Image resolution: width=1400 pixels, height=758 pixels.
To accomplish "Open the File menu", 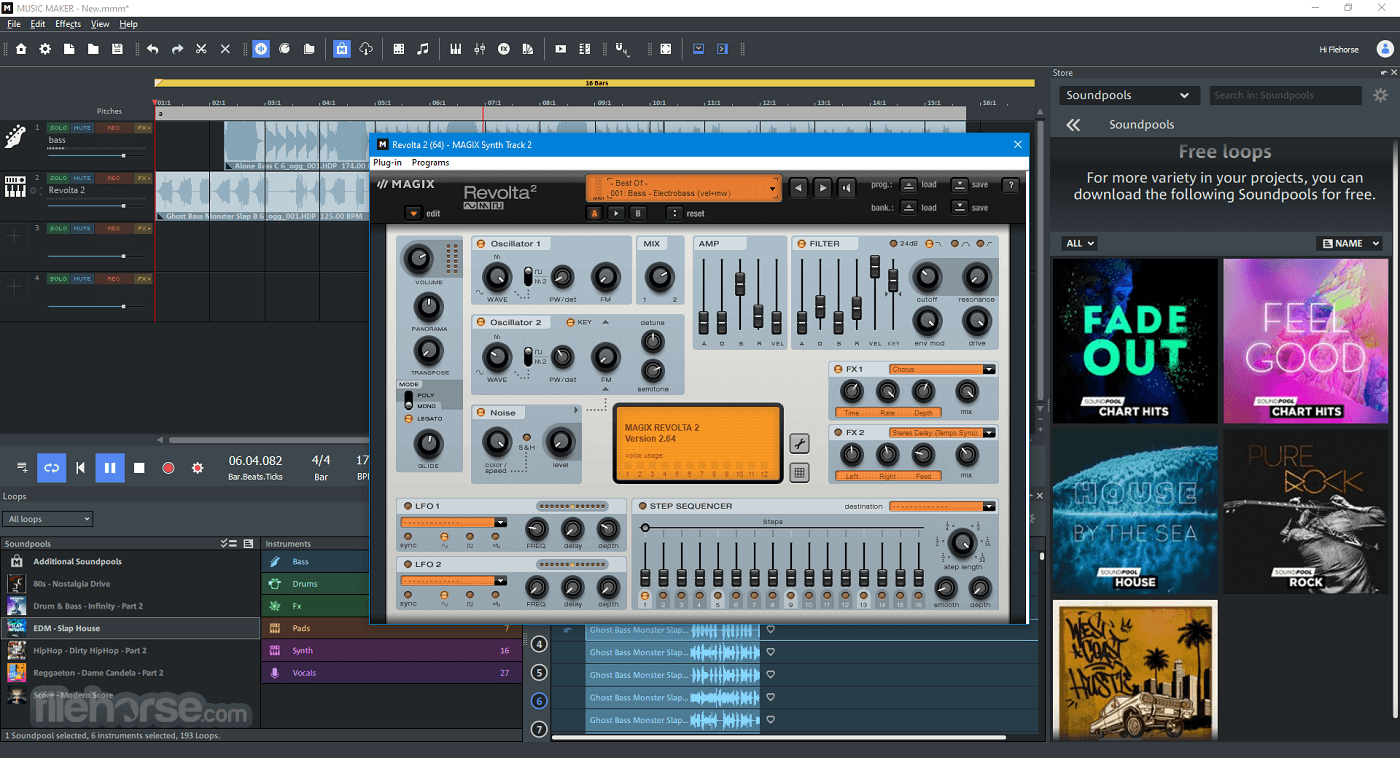I will pos(14,23).
